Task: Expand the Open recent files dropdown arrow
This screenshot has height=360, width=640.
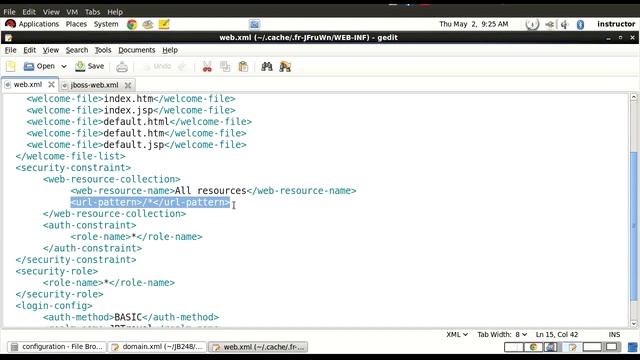Action: (64, 66)
